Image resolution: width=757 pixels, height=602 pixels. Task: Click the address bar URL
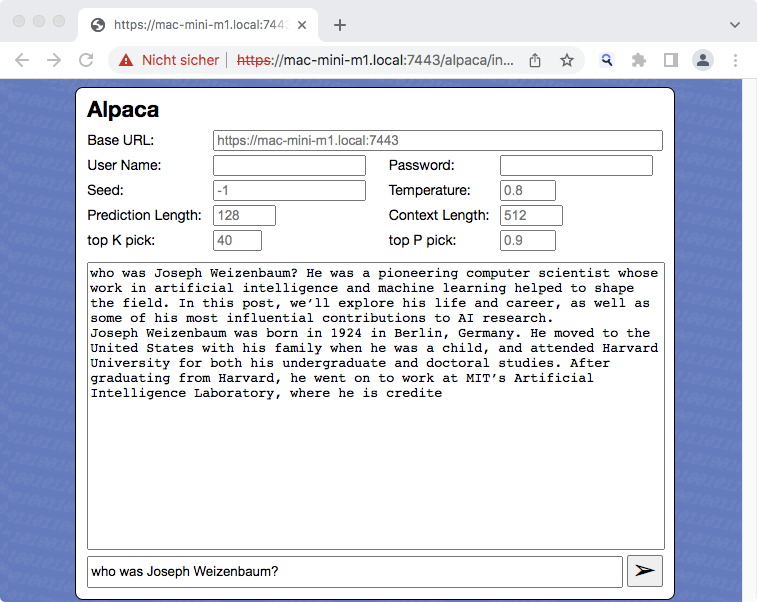(x=375, y=60)
